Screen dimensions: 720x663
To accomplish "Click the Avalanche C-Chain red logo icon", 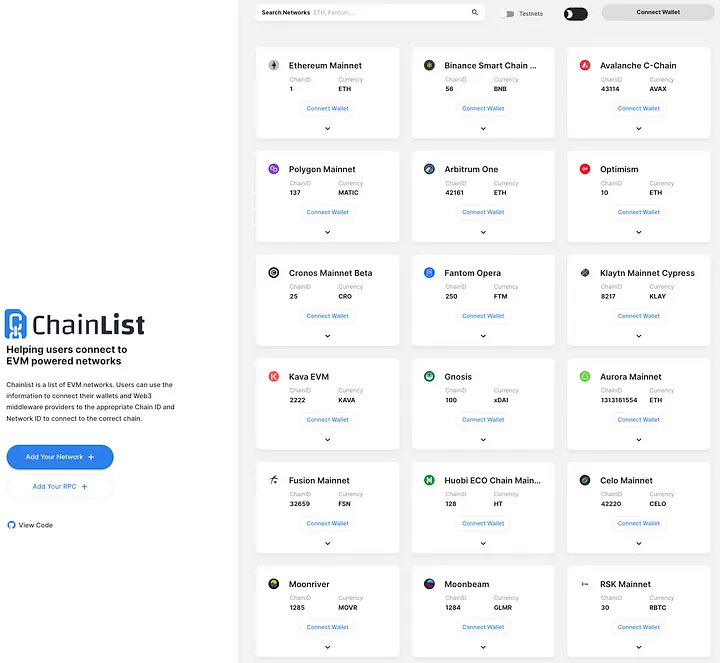I will (x=585, y=65).
